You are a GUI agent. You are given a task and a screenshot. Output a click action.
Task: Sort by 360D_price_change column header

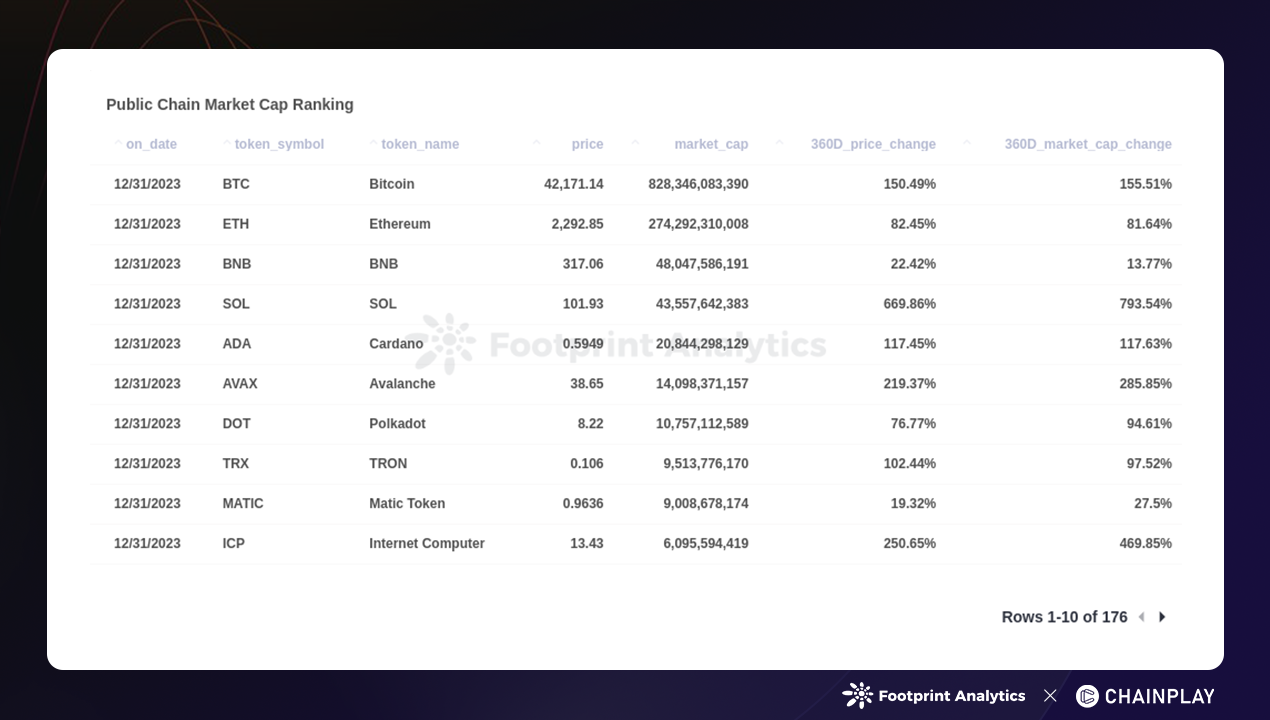point(872,144)
